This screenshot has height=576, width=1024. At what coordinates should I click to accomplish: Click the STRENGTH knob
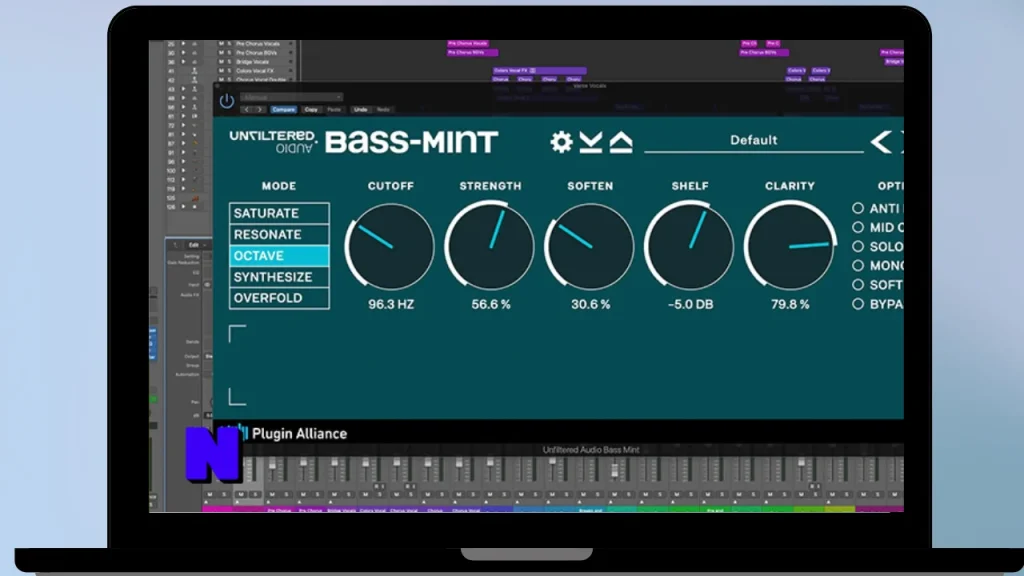[490, 245]
